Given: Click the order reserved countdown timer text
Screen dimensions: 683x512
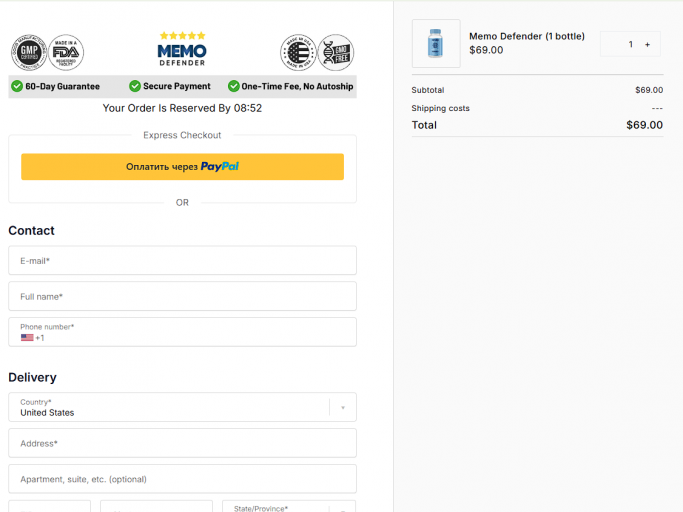Looking at the screenshot, I should coord(182,108).
